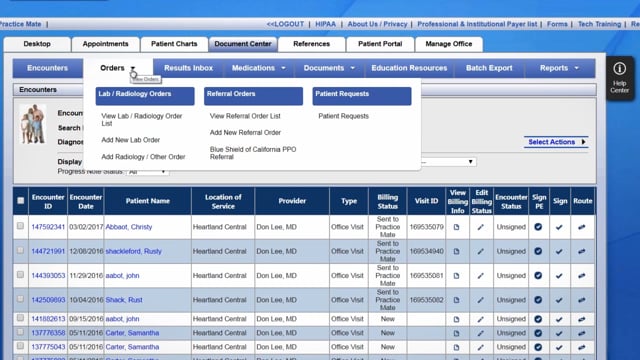This screenshot has width=640, height=360.
Task: Route encounter 137776358
Action: pyautogui.click(x=582, y=333)
